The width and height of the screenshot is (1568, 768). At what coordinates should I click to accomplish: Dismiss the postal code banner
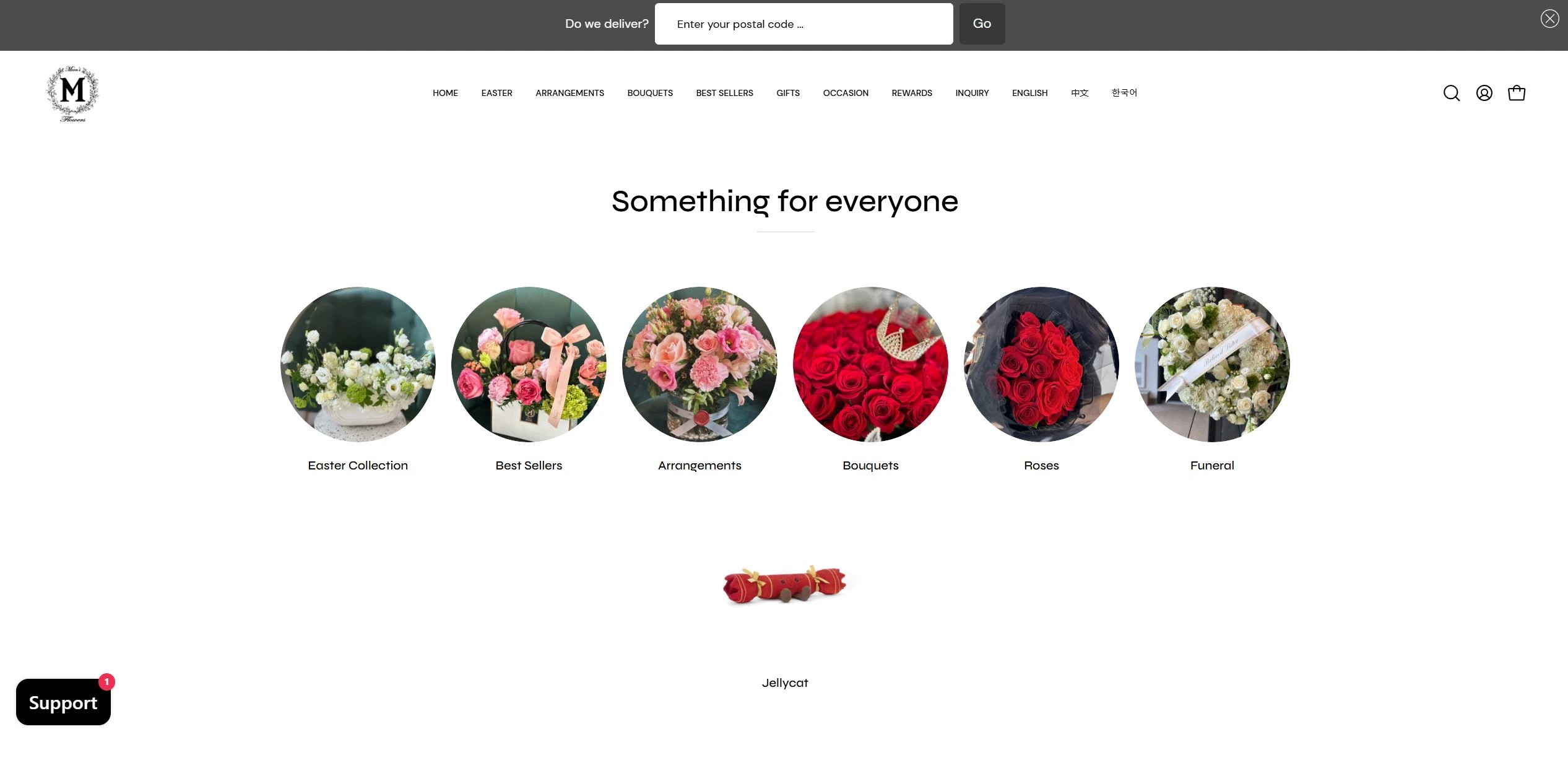[1549, 19]
